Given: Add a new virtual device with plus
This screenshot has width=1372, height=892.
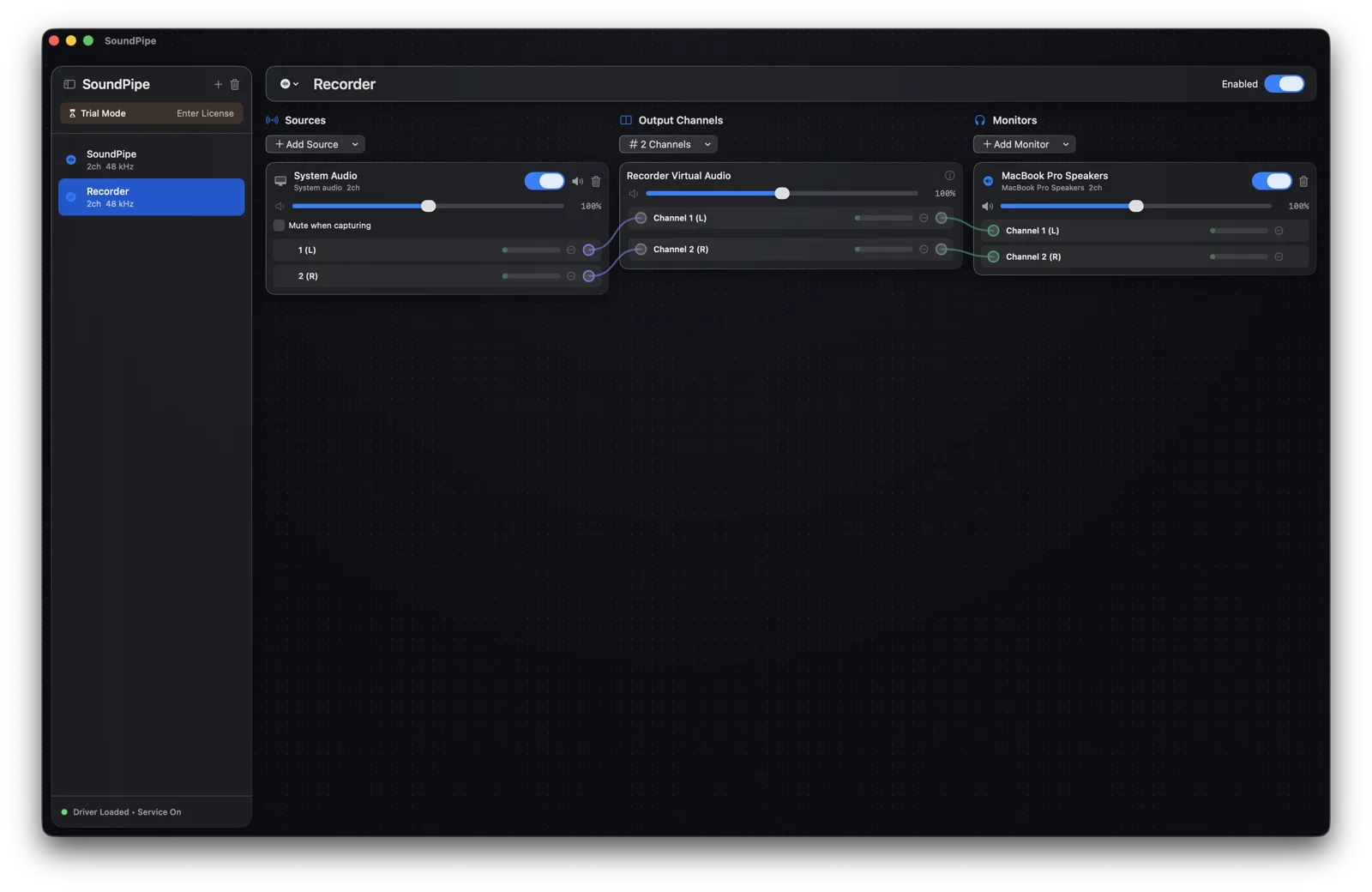Looking at the screenshot, I should pos(218,84).
